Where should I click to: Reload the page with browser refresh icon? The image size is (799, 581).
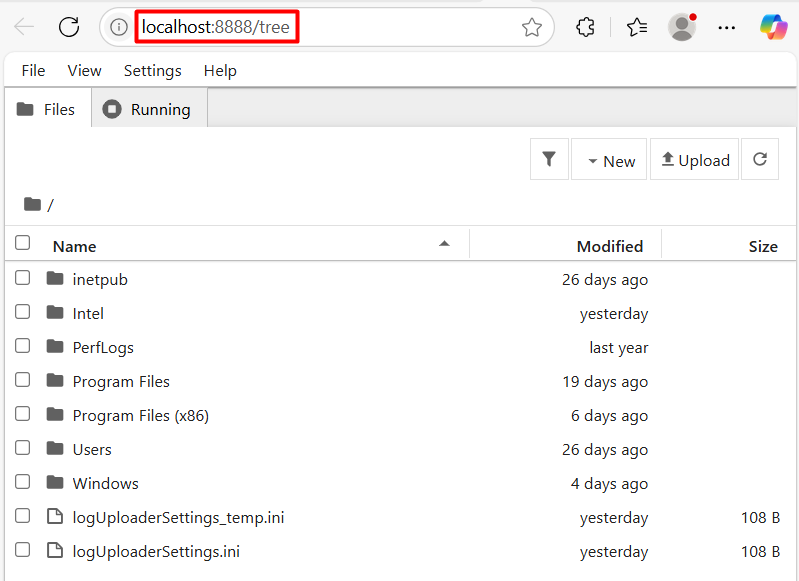(69, 27)
